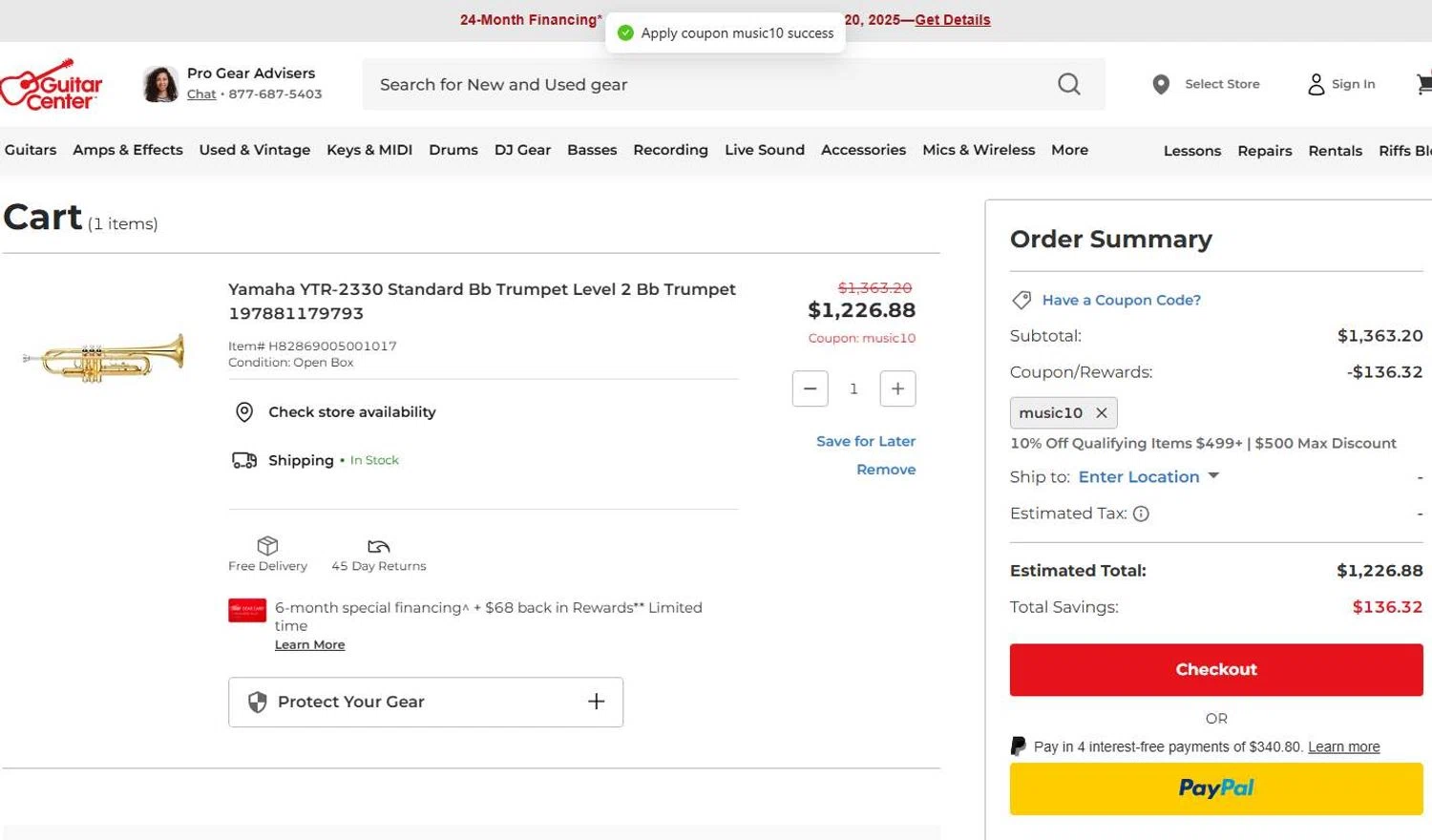The width and height of the screenshot is (1432, 840).
Task: Click the red Checkout button
Action: [x=1216, y=670]
